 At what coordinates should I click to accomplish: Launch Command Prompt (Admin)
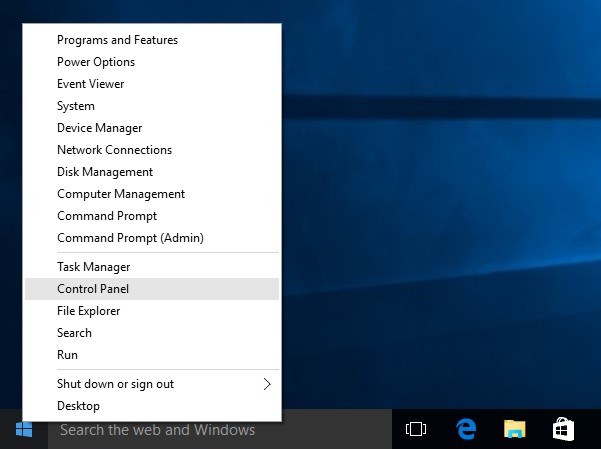pyautogui.click(x=152, y=238)
